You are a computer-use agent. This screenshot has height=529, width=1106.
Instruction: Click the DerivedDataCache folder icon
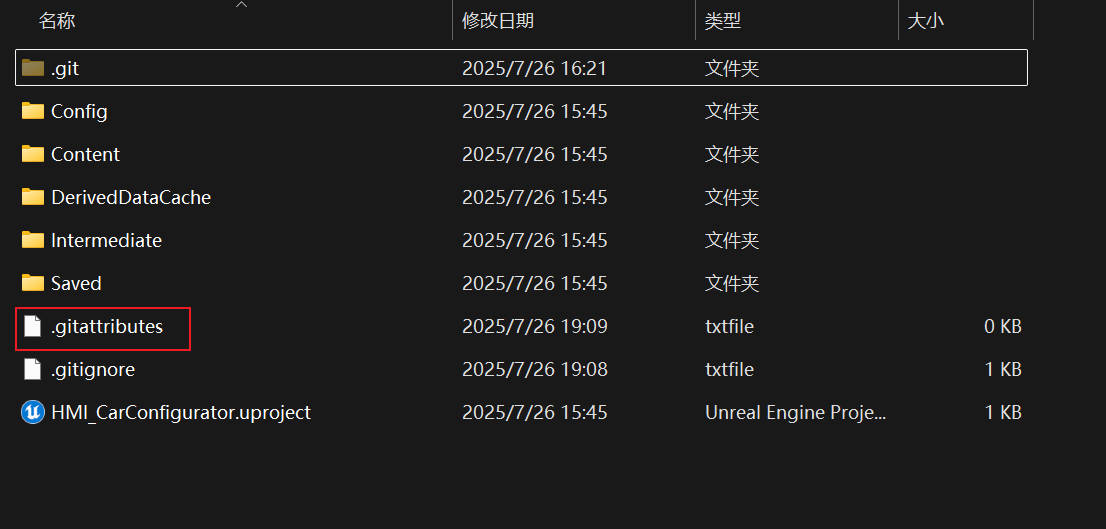32,197
